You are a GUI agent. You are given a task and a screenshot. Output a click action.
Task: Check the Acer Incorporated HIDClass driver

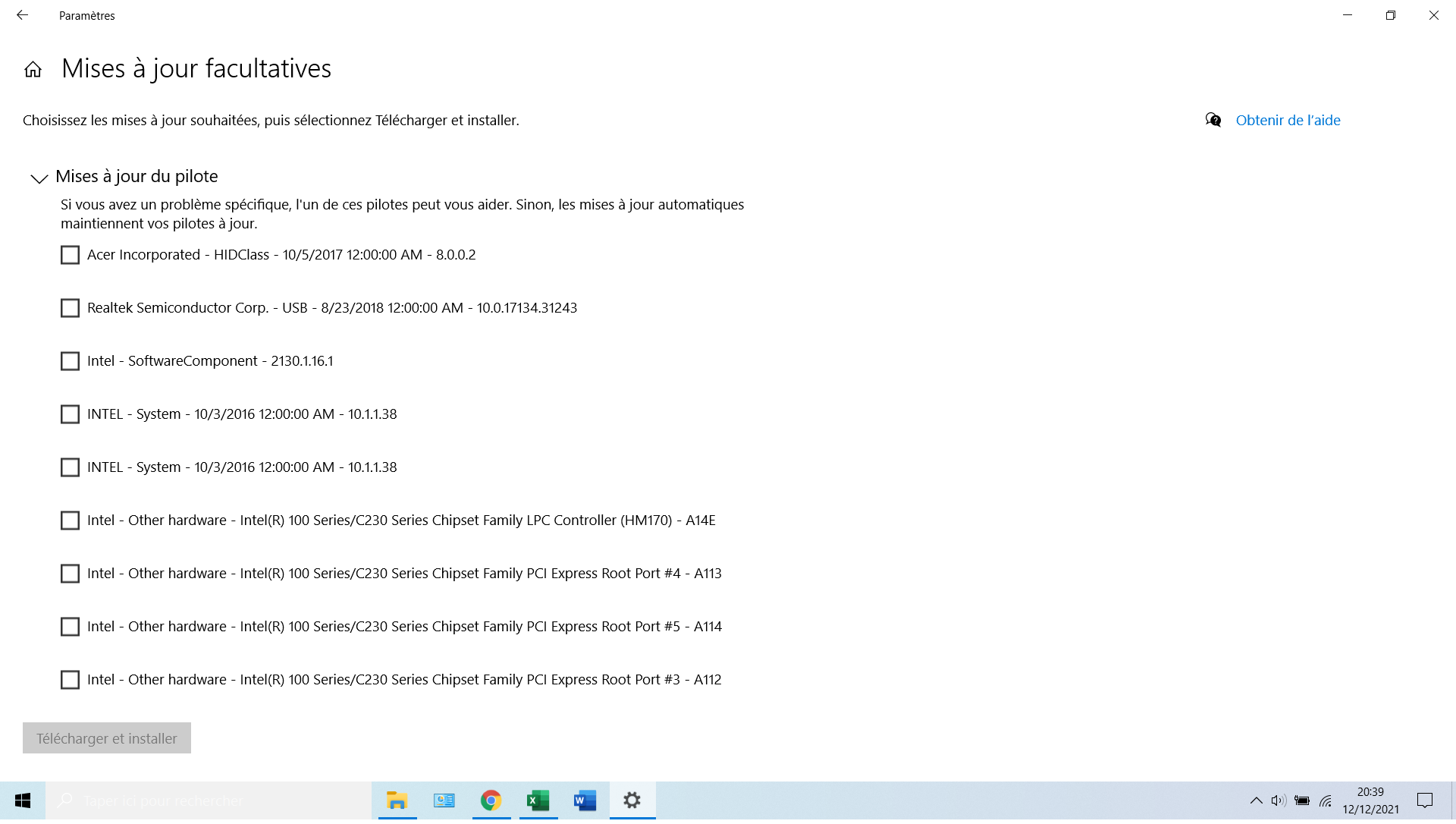coord(70,255)
